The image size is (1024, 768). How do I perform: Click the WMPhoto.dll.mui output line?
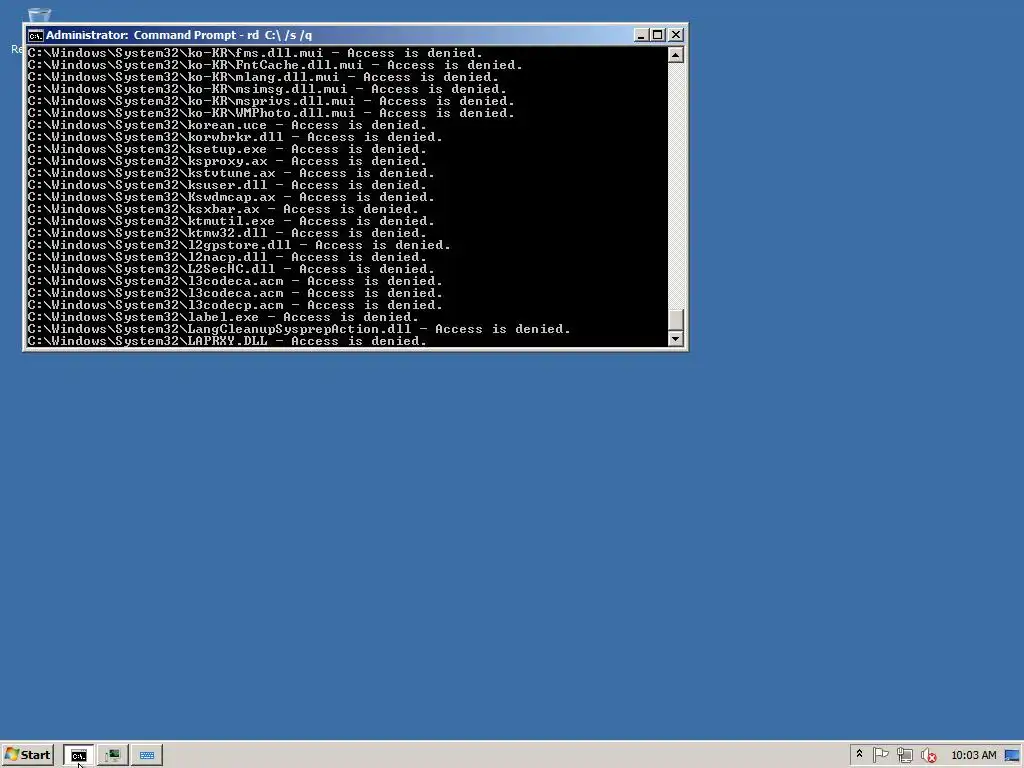pos(271,113)
